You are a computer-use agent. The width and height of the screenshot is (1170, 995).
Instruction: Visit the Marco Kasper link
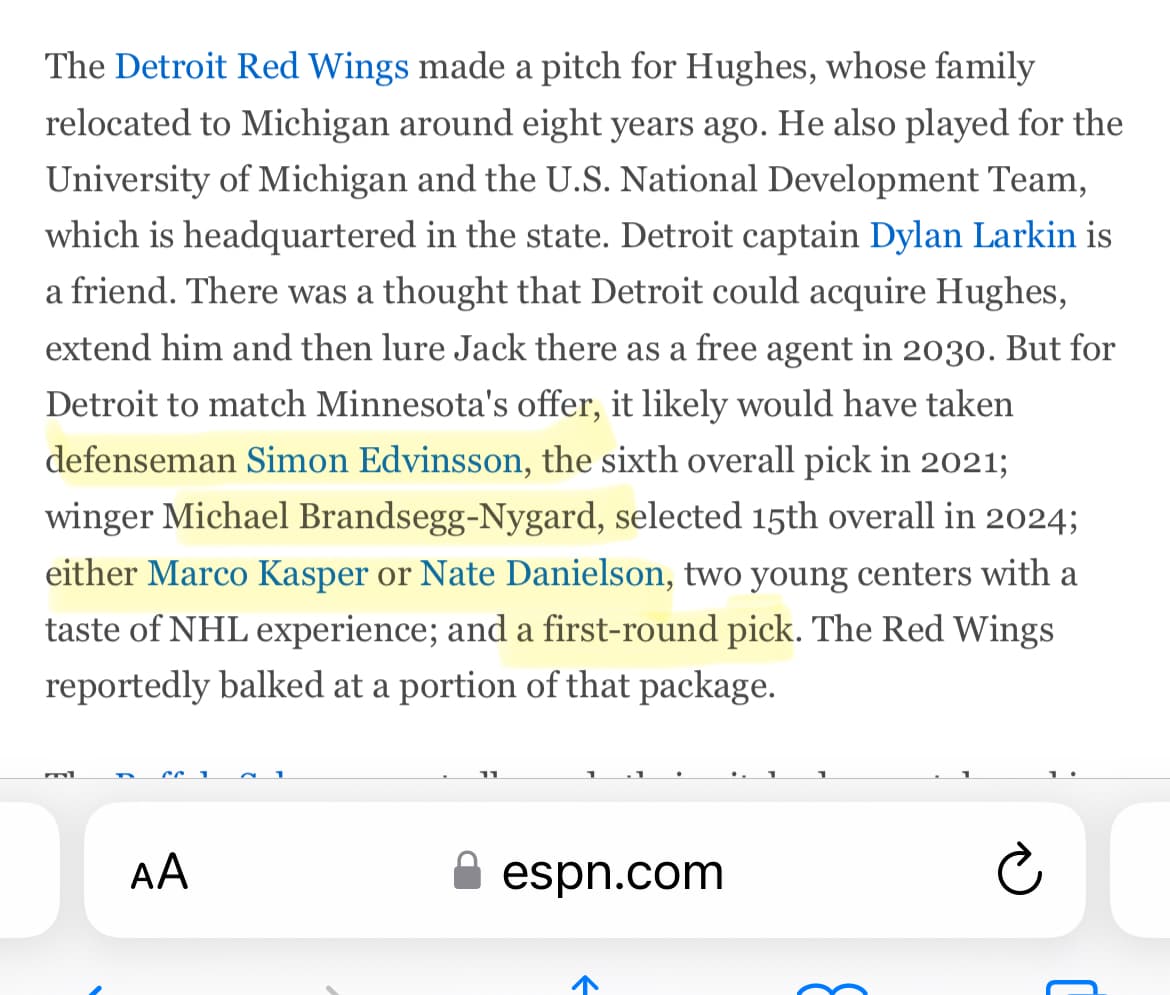[x=256, y=573]
